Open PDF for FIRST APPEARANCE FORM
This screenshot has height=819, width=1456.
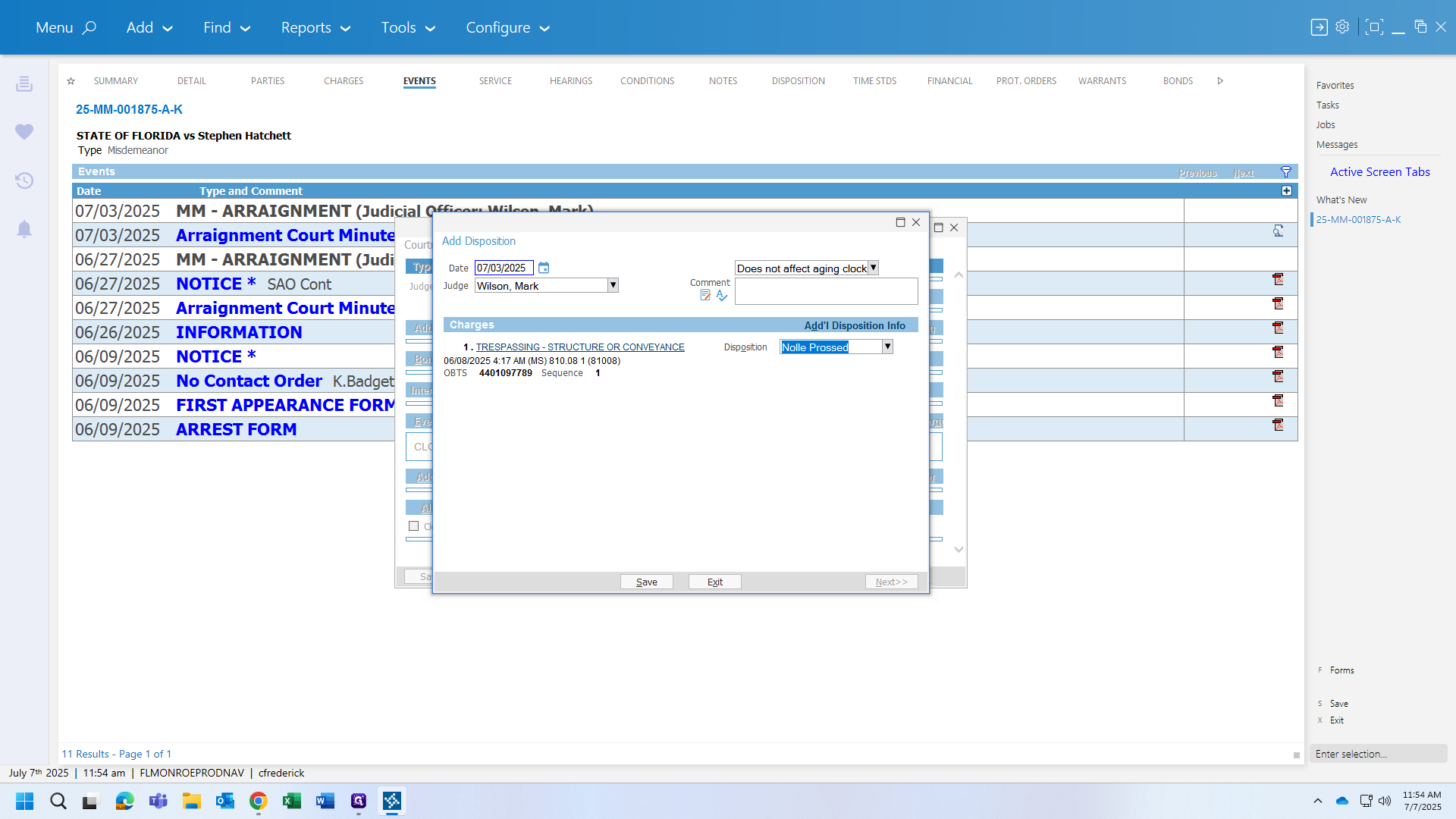click(1278, 400)
